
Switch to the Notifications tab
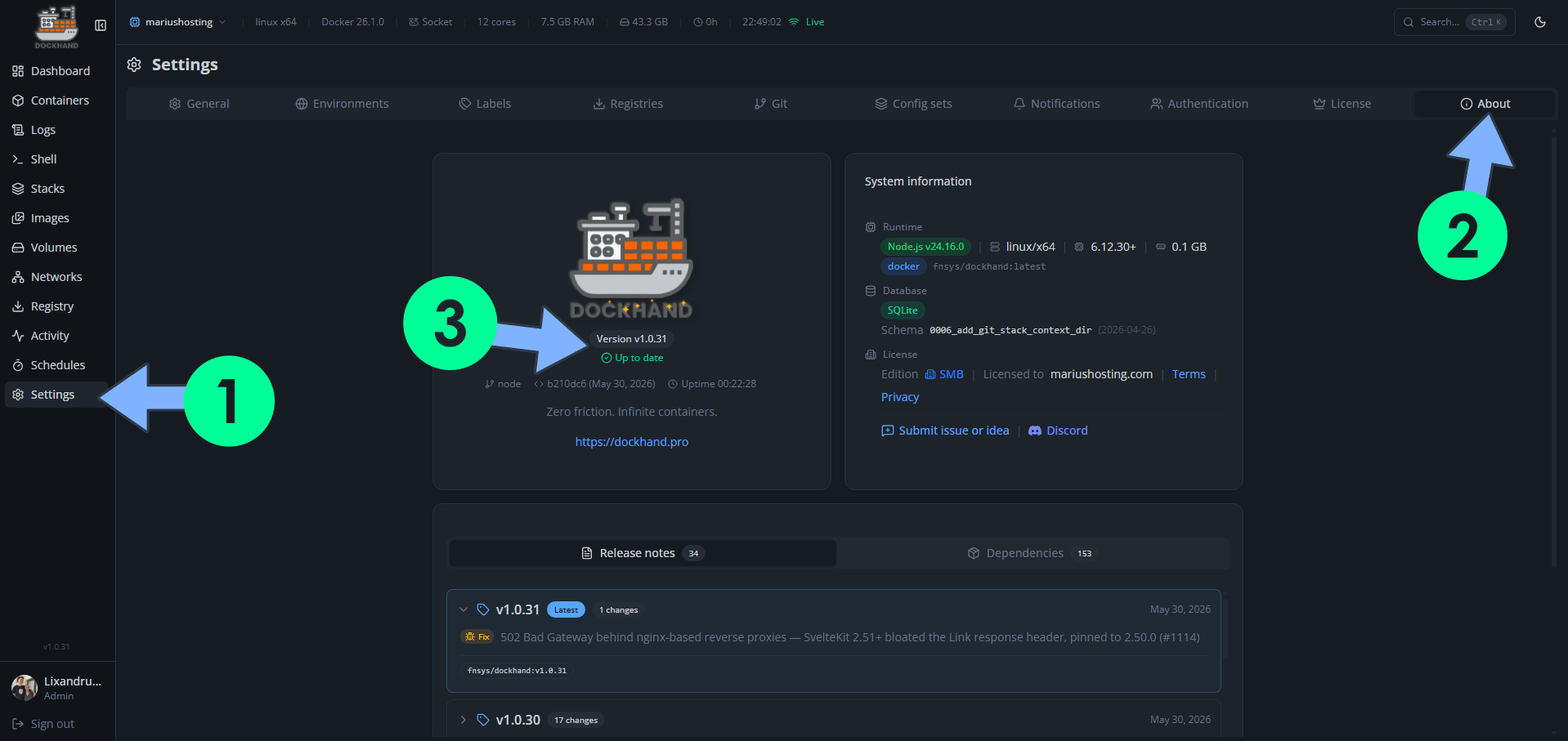pos(1056,104)
